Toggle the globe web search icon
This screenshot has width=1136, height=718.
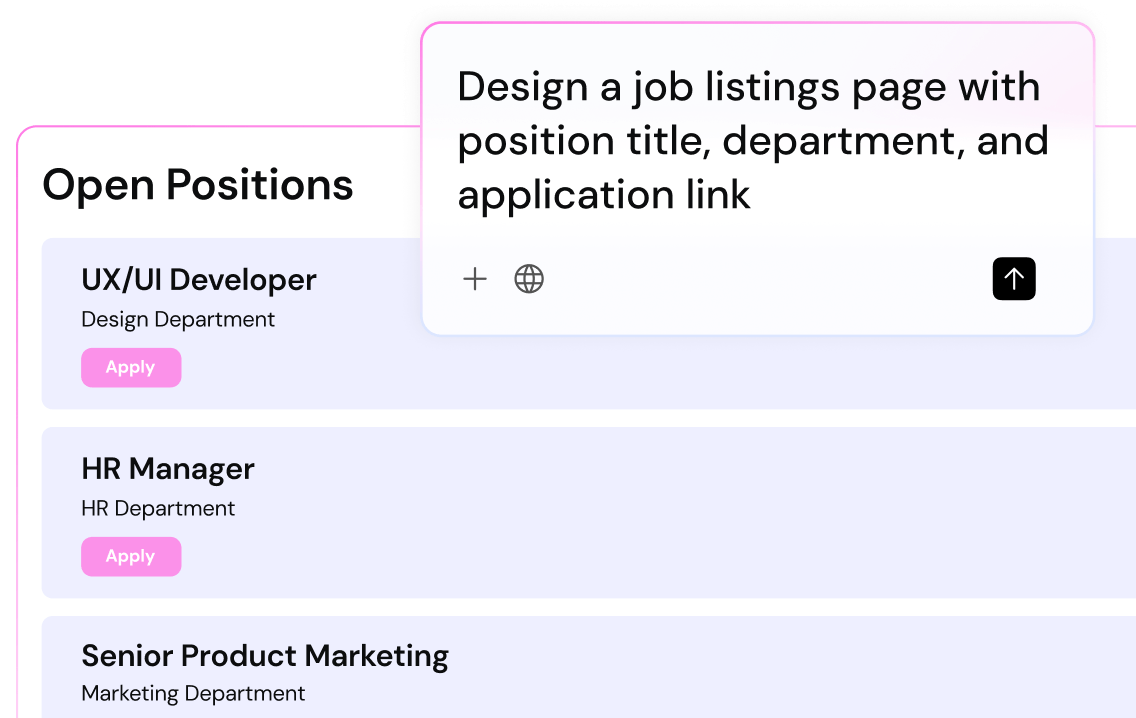tap(529, 279)
